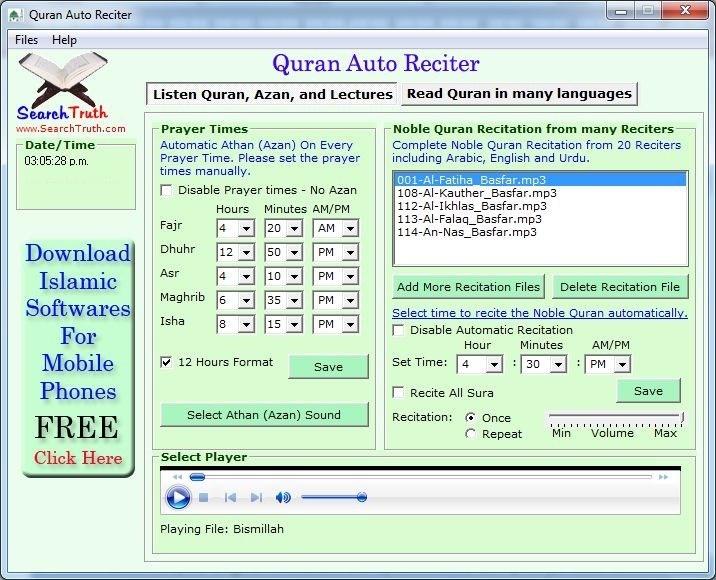Select 001-Al-Fatiha_Basfar.mp3 in the list
The image size is (716, 580).
click(x=540, y=179)
